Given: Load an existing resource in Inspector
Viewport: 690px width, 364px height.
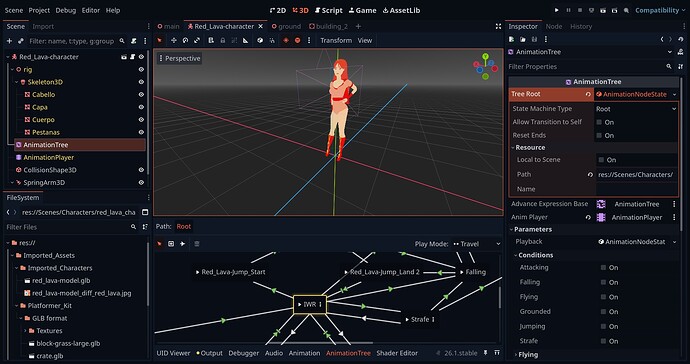Looking at the screenshot, I should [x=523, y=39].
